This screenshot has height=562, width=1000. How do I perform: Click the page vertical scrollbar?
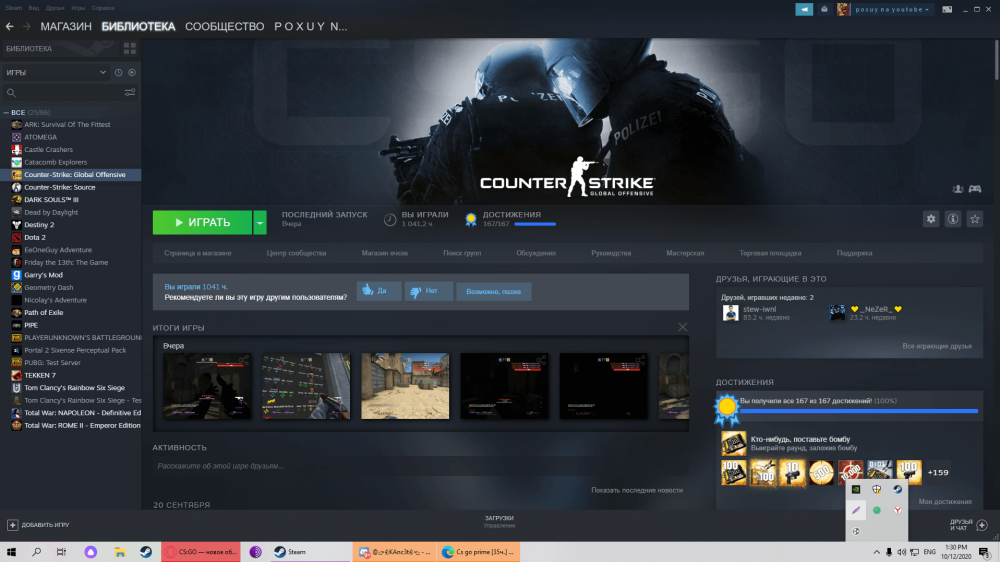(996, 60)
